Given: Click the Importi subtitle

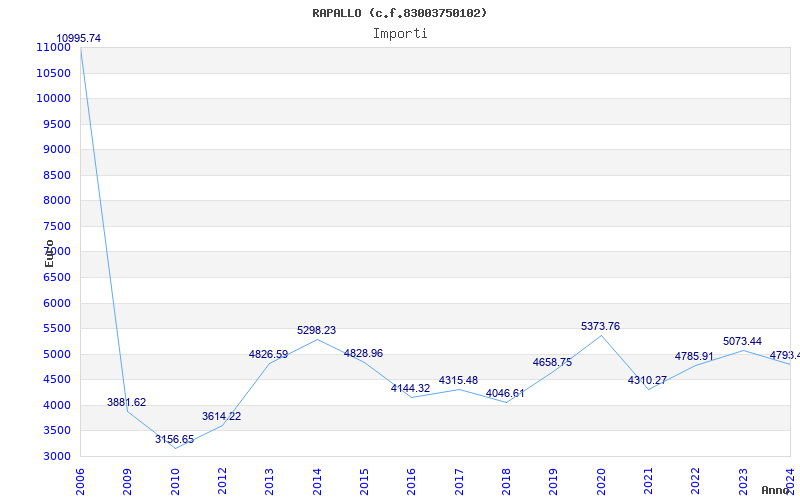Looking at the screenshot, I should tap(400, 34).
